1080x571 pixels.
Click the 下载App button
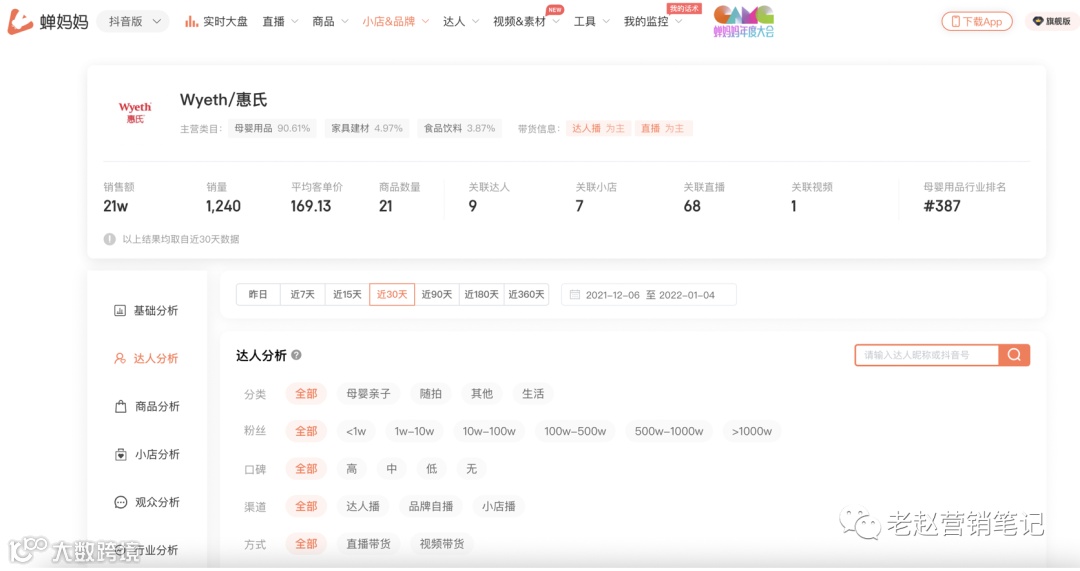pyautogui.click(x=977, y=22)
